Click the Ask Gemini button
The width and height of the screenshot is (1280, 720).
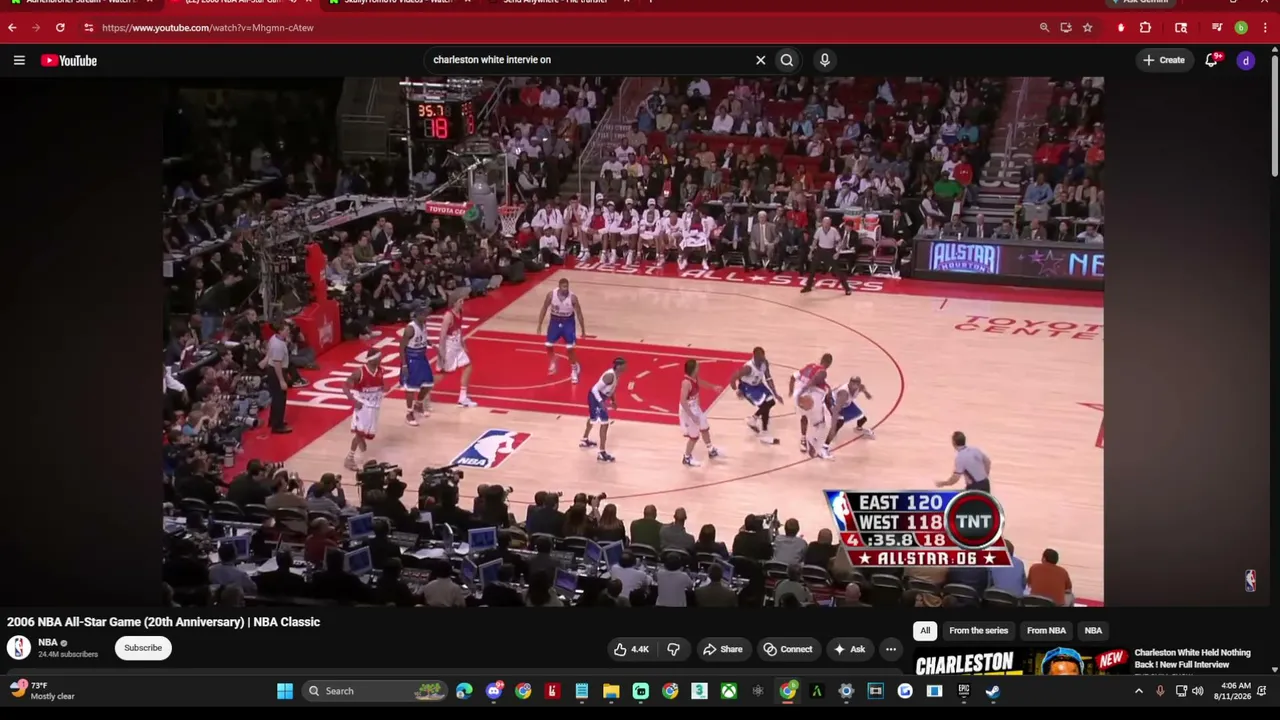coord(1142,3)
